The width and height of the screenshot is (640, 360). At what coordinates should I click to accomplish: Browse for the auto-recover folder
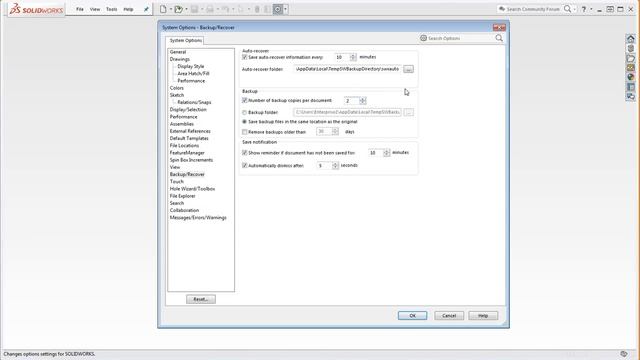point(408,69)
